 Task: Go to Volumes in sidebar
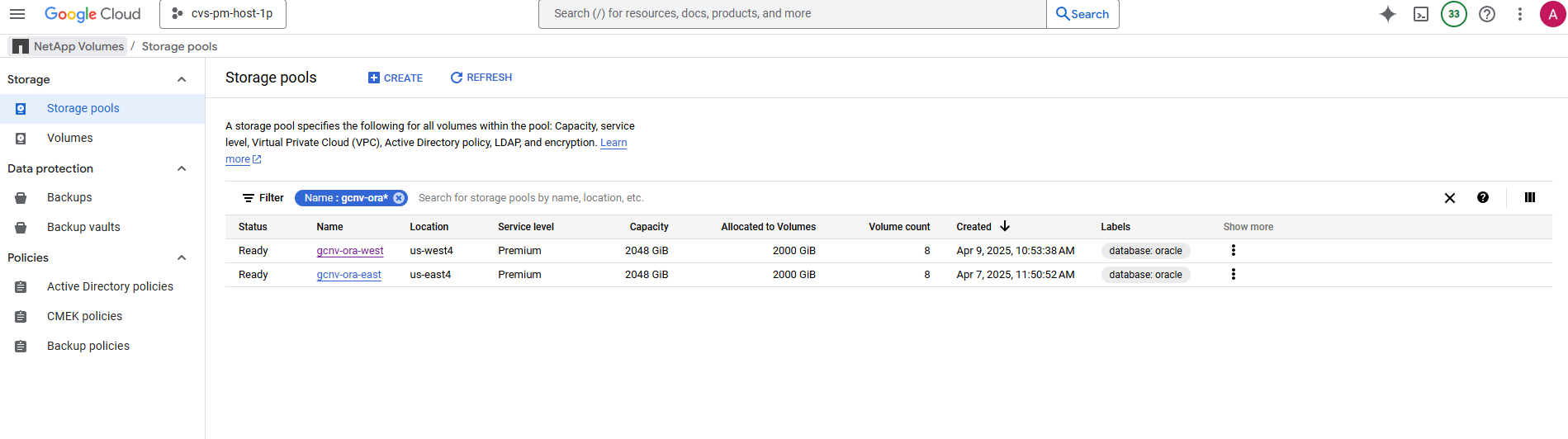[69, 138]
